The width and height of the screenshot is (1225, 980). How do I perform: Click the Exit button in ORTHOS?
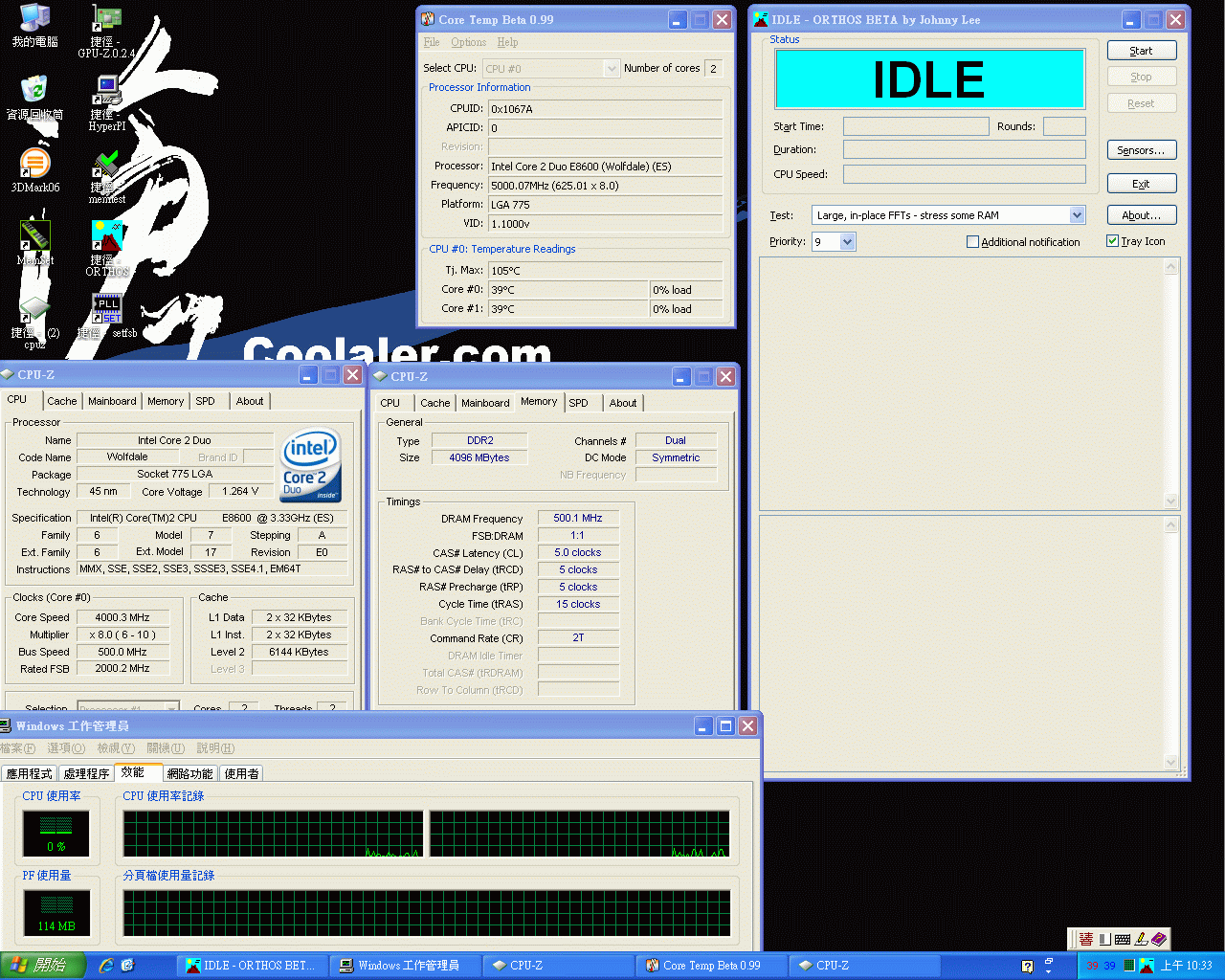[x=1141, y=184]
